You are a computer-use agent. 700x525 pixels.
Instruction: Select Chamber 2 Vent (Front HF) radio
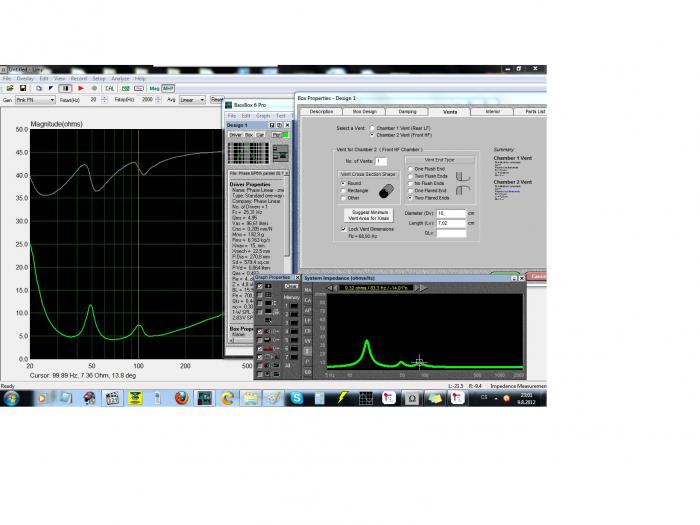coord(372,135)
